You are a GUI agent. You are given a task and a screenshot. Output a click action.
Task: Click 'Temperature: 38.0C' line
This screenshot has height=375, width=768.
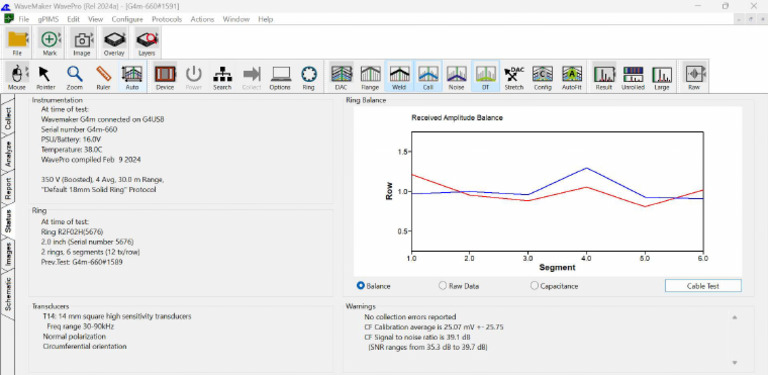coord(72,149)
